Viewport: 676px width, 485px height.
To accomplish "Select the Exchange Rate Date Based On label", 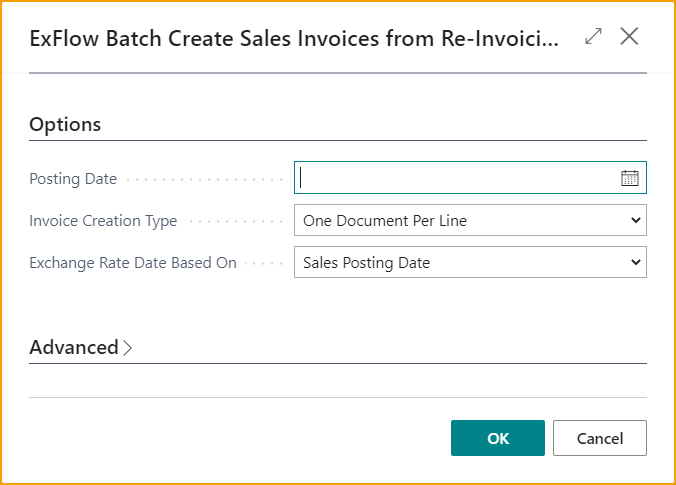I will tap(133, 263).
